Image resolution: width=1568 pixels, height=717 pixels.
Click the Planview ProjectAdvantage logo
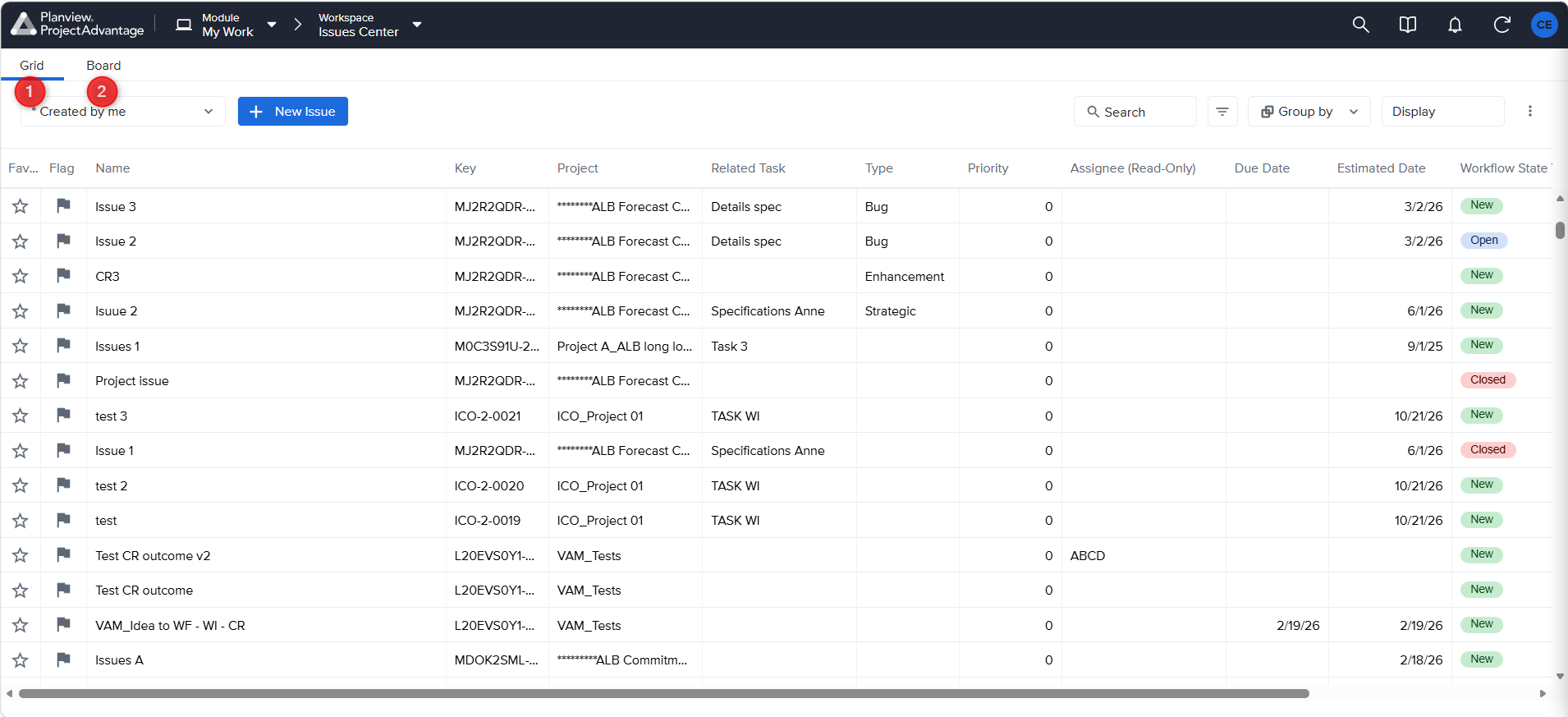click(x=78, y=25)
